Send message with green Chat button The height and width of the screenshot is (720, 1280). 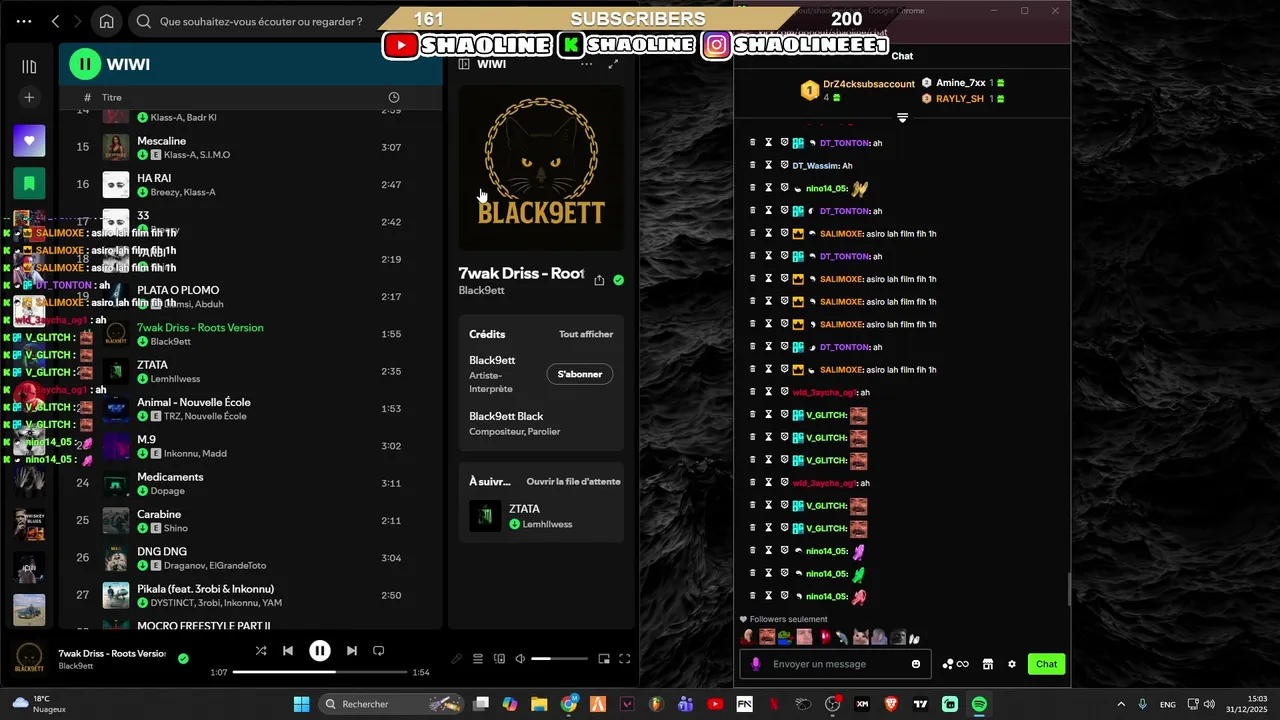tap(1046, 664)
